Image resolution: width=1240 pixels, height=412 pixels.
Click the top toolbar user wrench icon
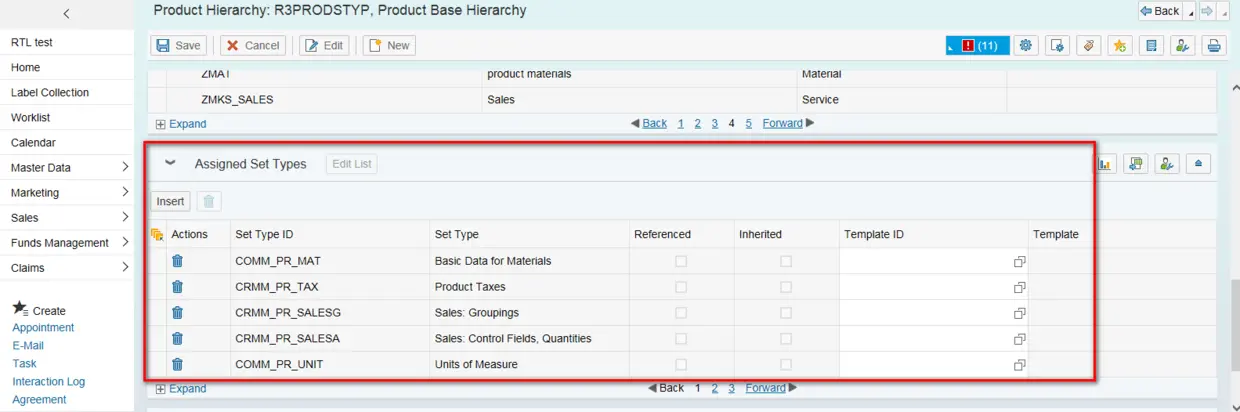click(x=1182, y=45)
